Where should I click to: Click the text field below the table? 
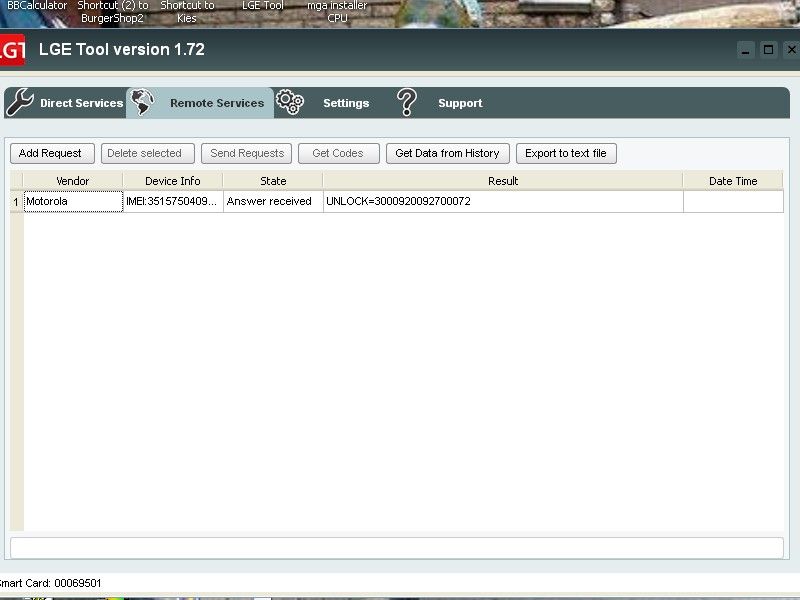396,548
